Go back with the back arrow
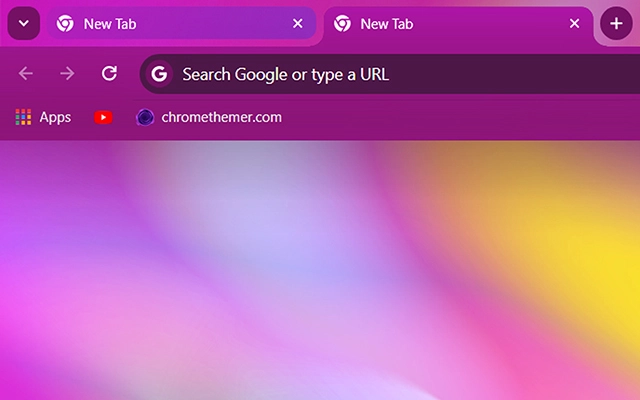640x400 pixels. point(26,73)
